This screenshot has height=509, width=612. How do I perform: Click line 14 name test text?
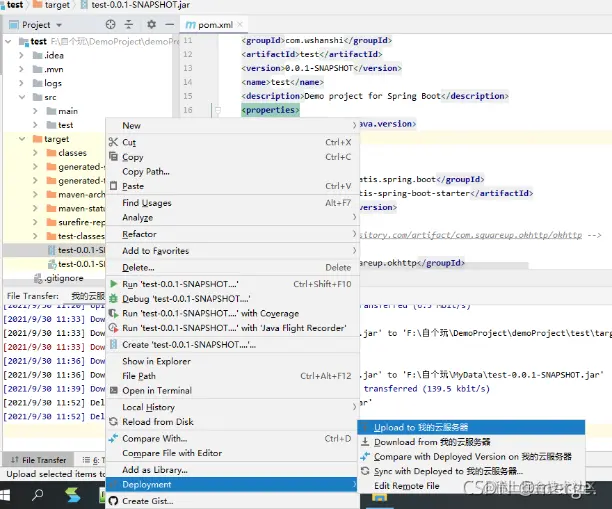click(283, 82)
